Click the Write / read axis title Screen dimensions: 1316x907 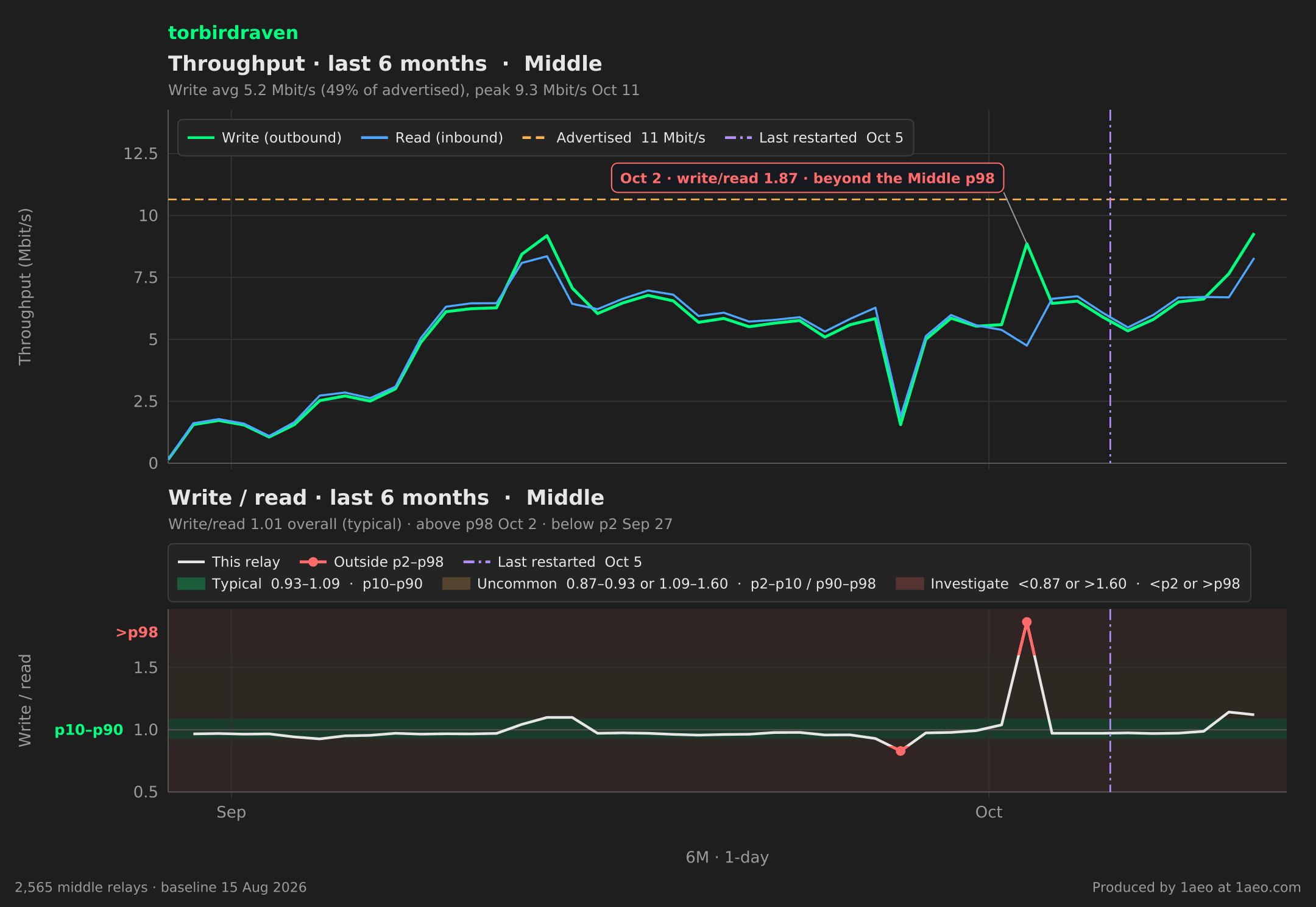tap(25, 700)
